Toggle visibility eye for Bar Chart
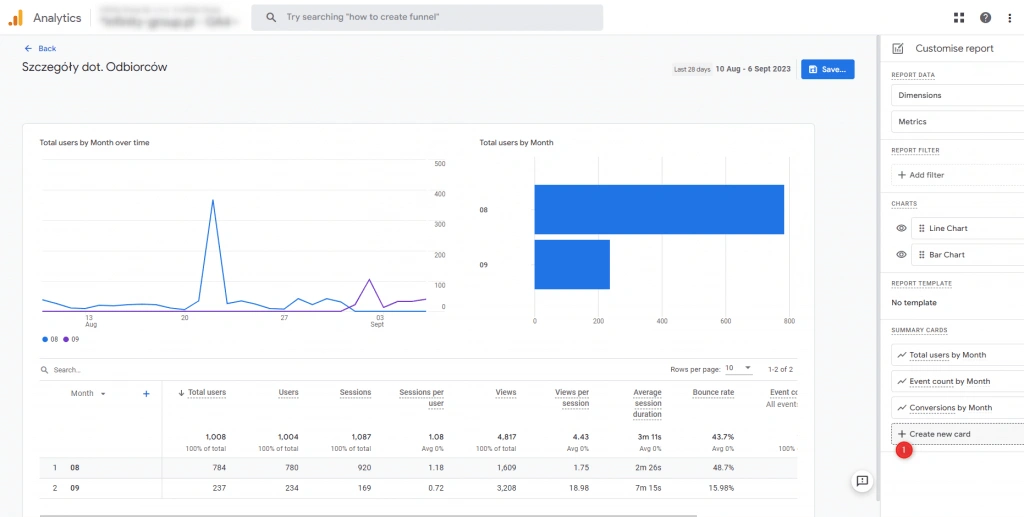1024x517 pixels. click(901, 255)
